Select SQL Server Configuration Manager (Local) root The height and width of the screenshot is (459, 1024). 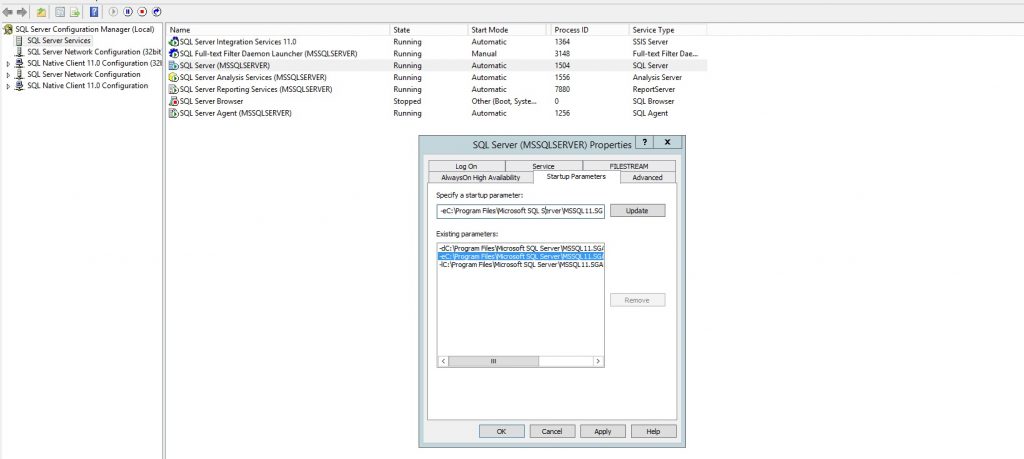85,29
